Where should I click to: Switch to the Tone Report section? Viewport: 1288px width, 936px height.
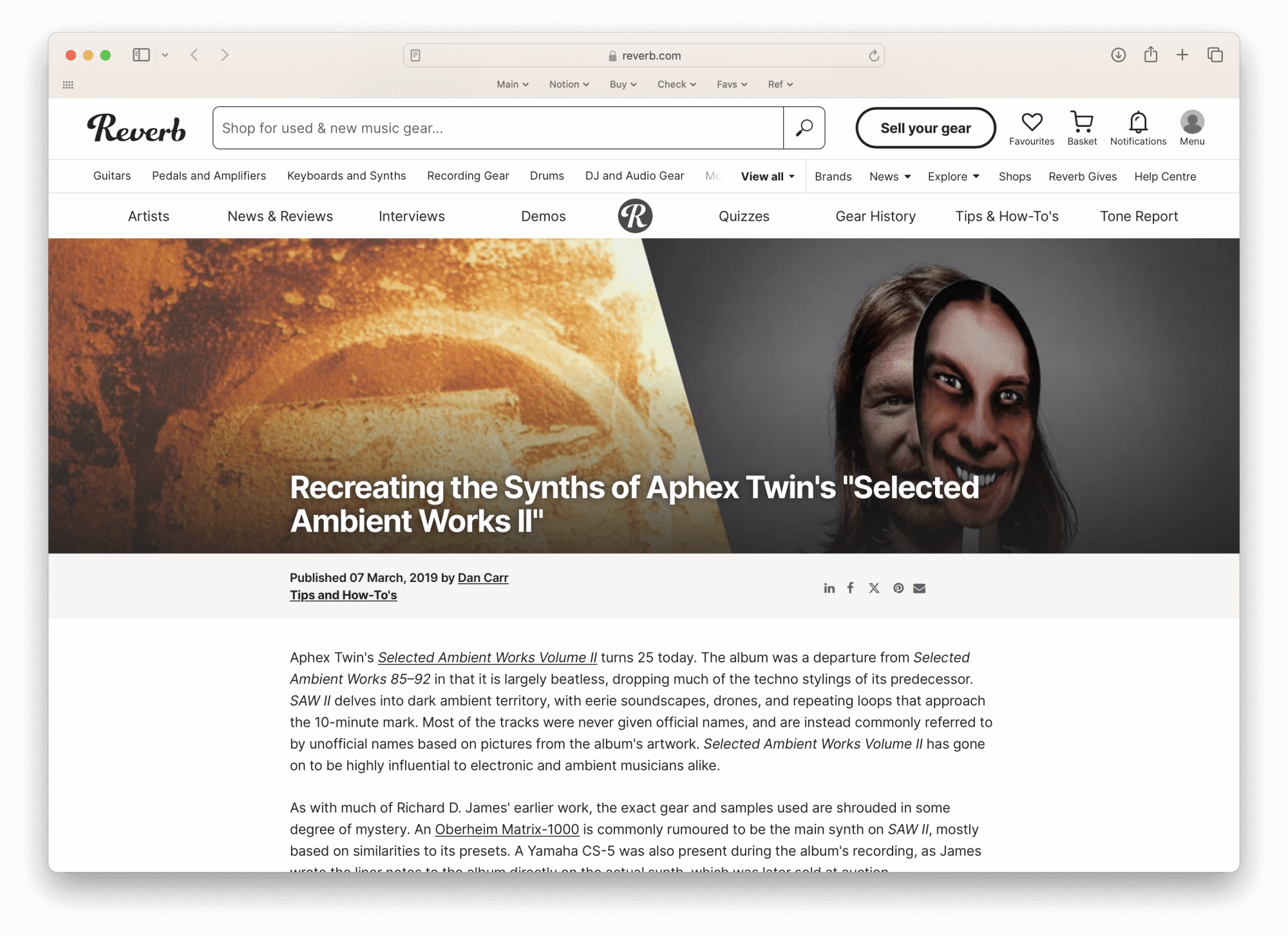point(1139,216)
